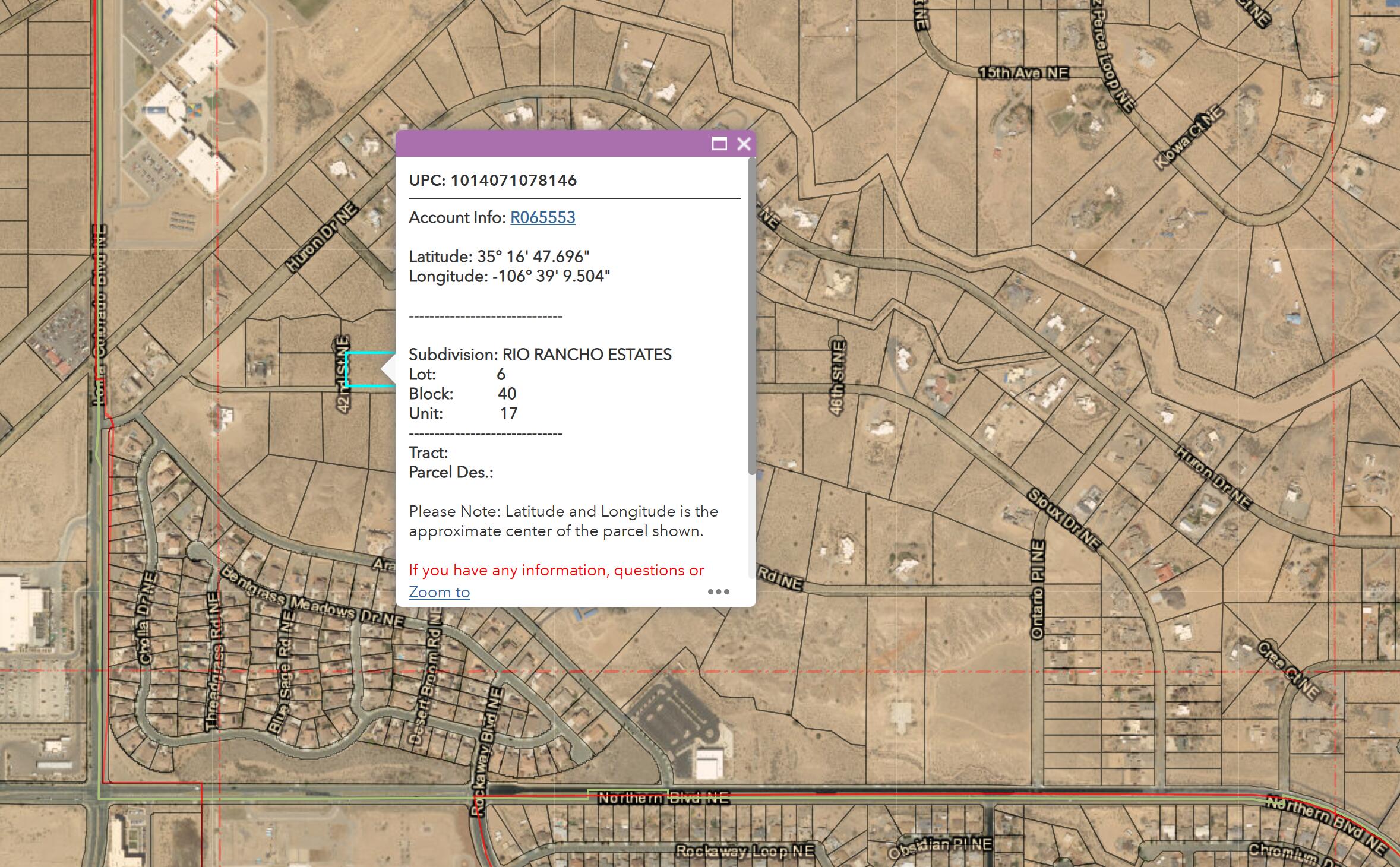Click the Rockaway Loop NE street label
This screenshot has width=1400, height=867.
pyautogui.click(x=745, y=850)
